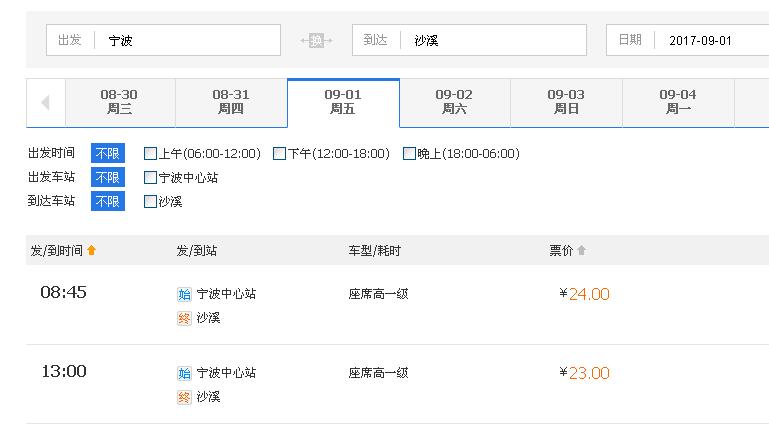769x431 pixels.
Task: Open the date picker field showing 2017-09-01
Action: [x=710, y=41]
